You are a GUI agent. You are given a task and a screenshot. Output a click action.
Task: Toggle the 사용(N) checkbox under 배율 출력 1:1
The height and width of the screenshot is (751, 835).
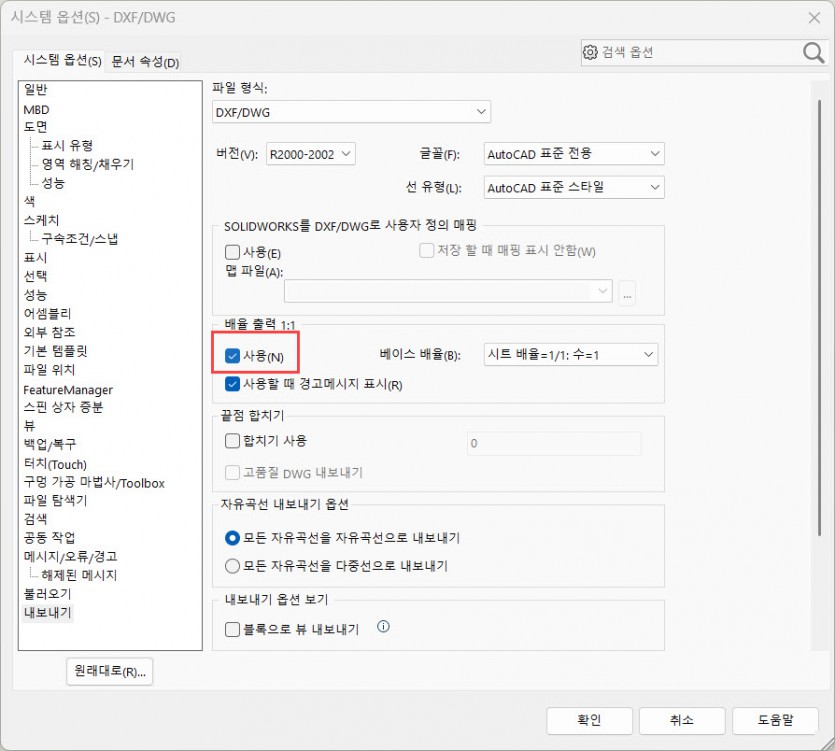coord(232,356)
